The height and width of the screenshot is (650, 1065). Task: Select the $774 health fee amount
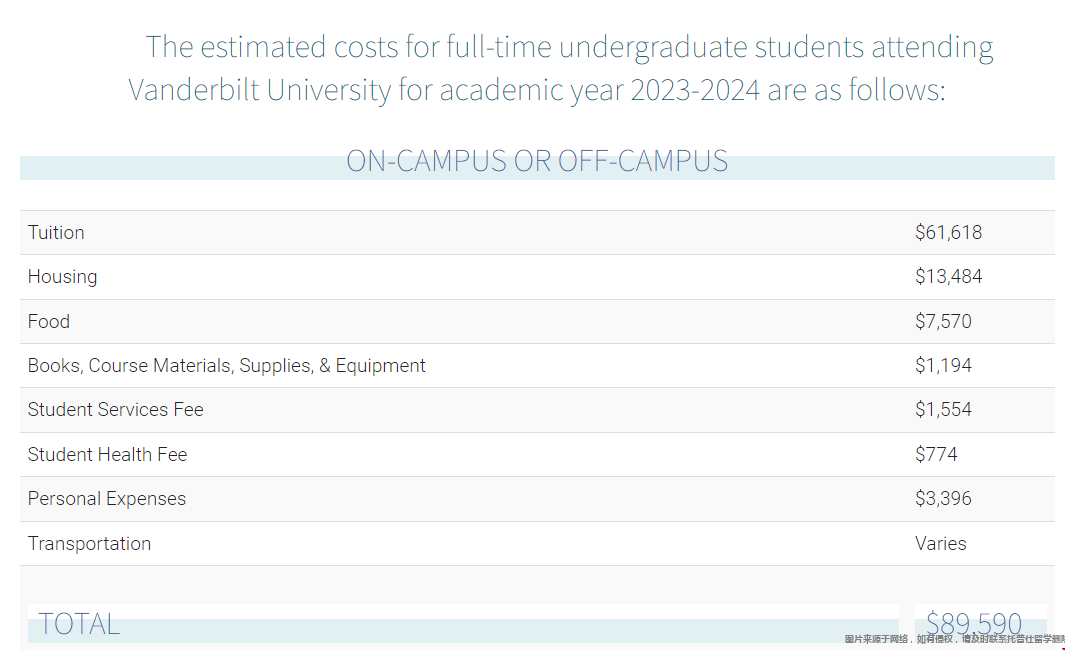(x=936, y=454)
